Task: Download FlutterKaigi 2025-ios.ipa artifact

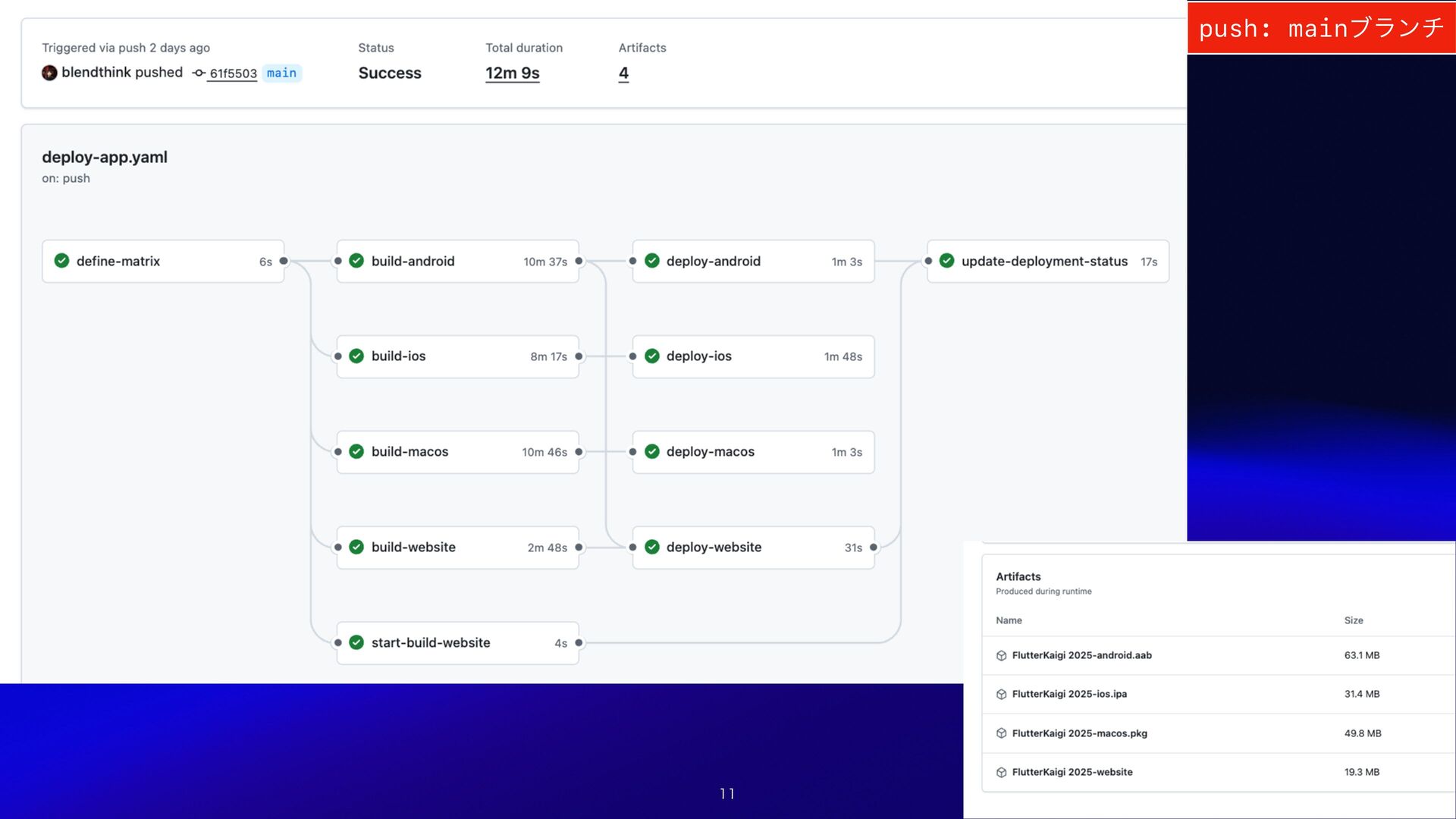Action: [1069, 694]
